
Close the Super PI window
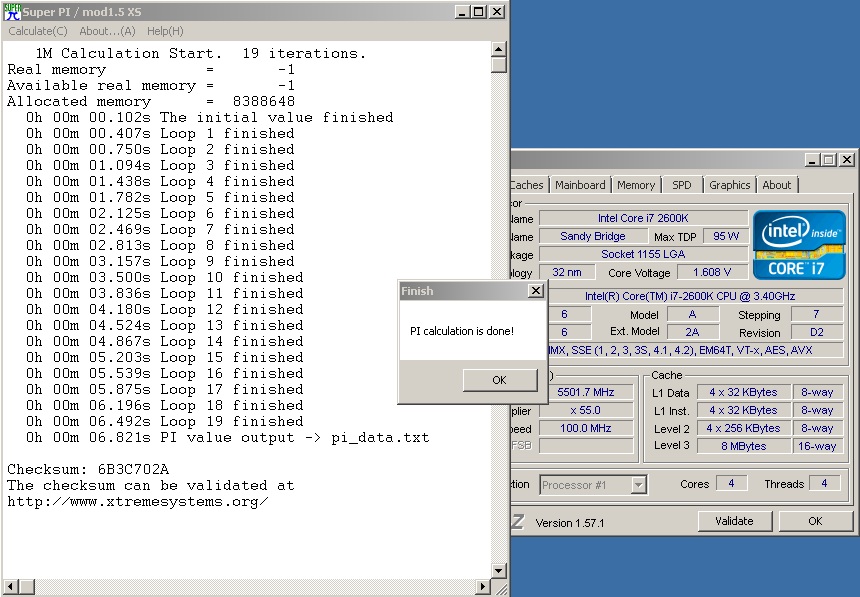click(x=497, y=12)
